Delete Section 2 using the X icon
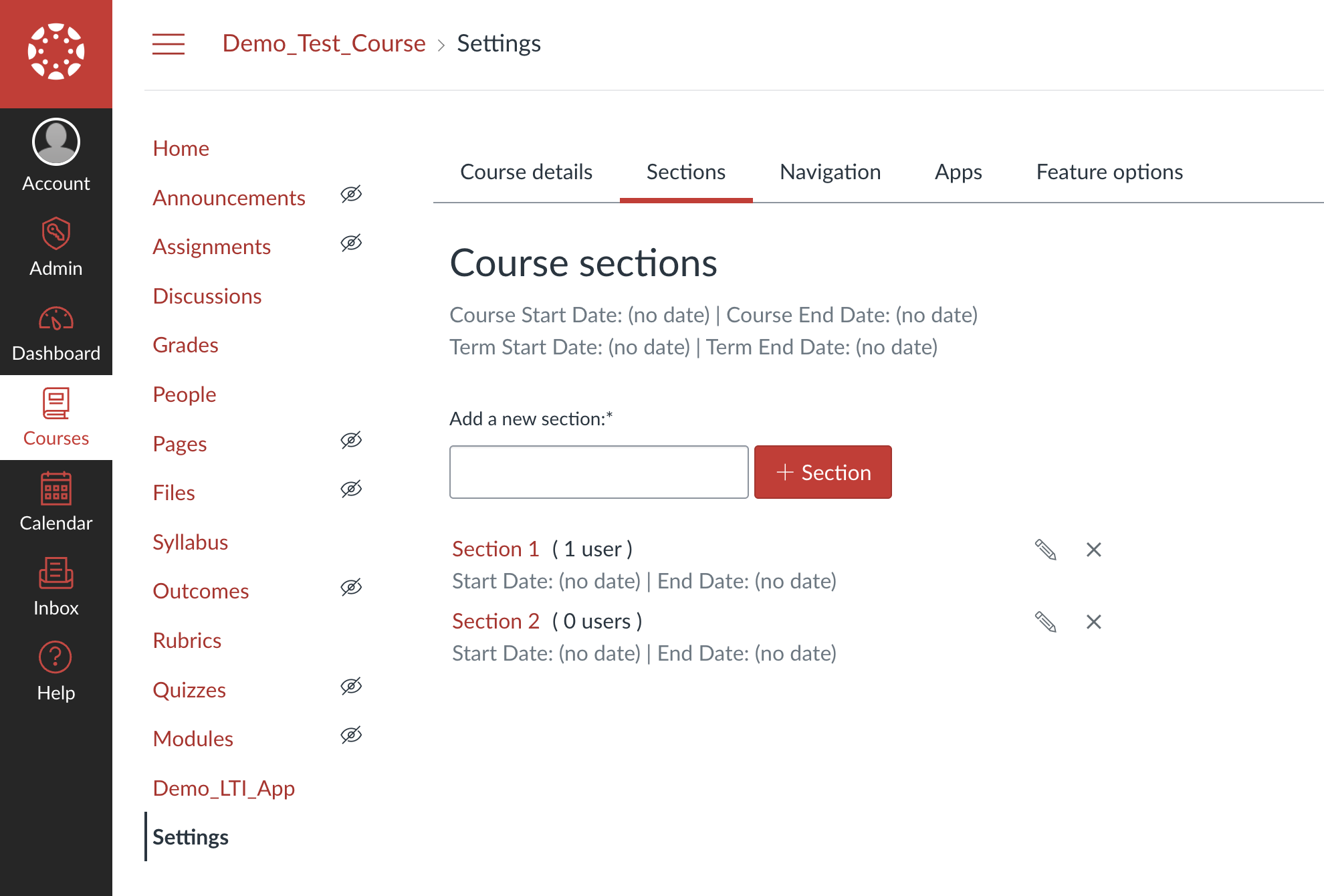Screen dimensions: 1324x896 [x=1094, y=622]
